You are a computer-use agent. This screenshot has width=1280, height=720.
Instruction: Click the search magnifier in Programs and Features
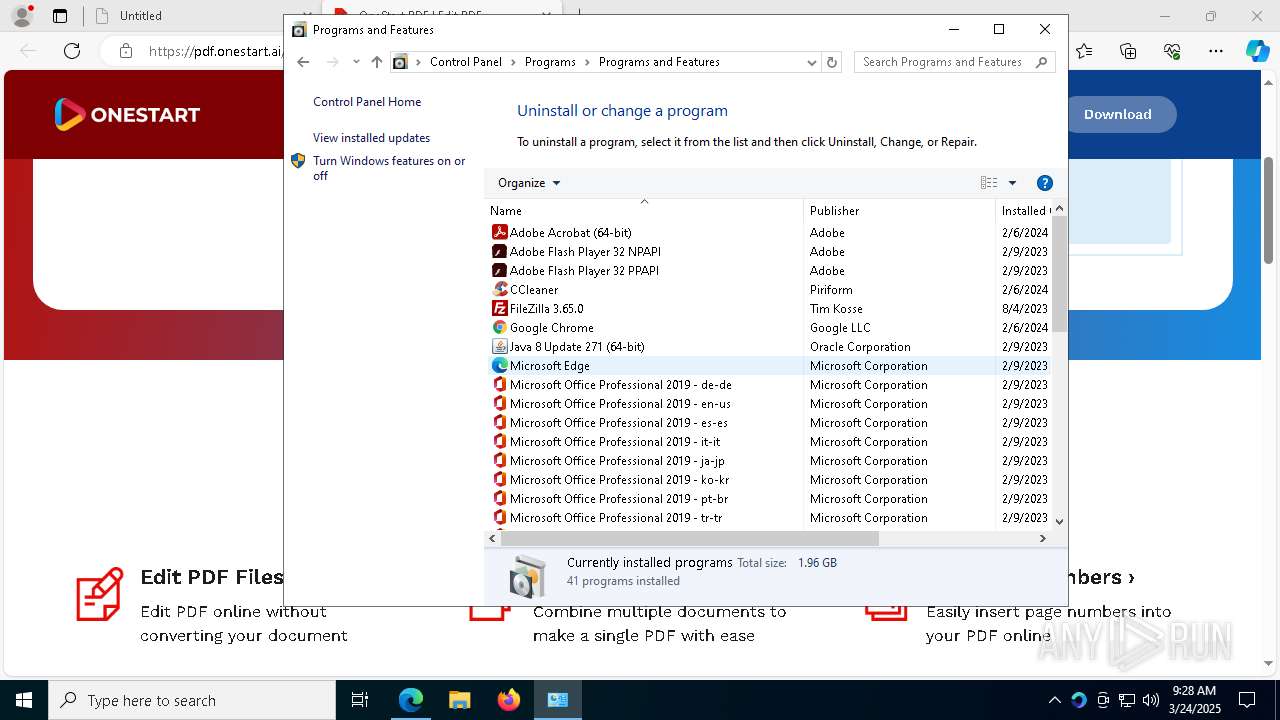coord(1041,62)
